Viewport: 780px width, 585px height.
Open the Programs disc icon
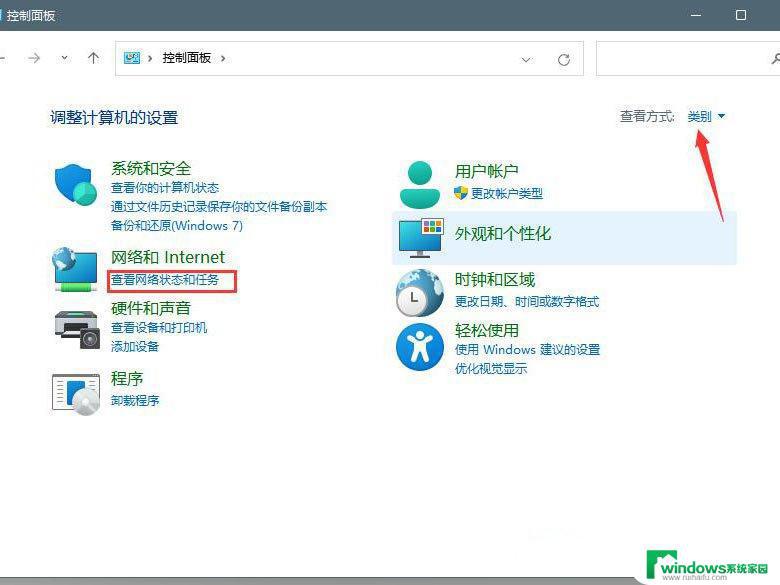[x=76, y=393]
